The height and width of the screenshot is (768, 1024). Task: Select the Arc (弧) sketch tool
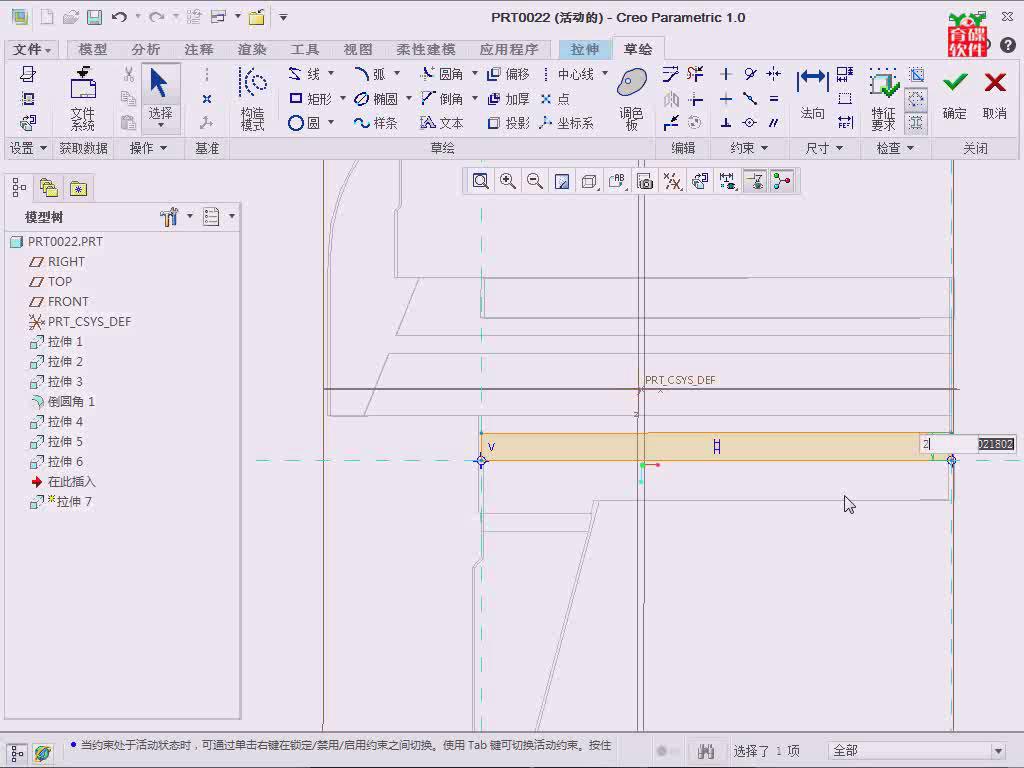(370, 74)
